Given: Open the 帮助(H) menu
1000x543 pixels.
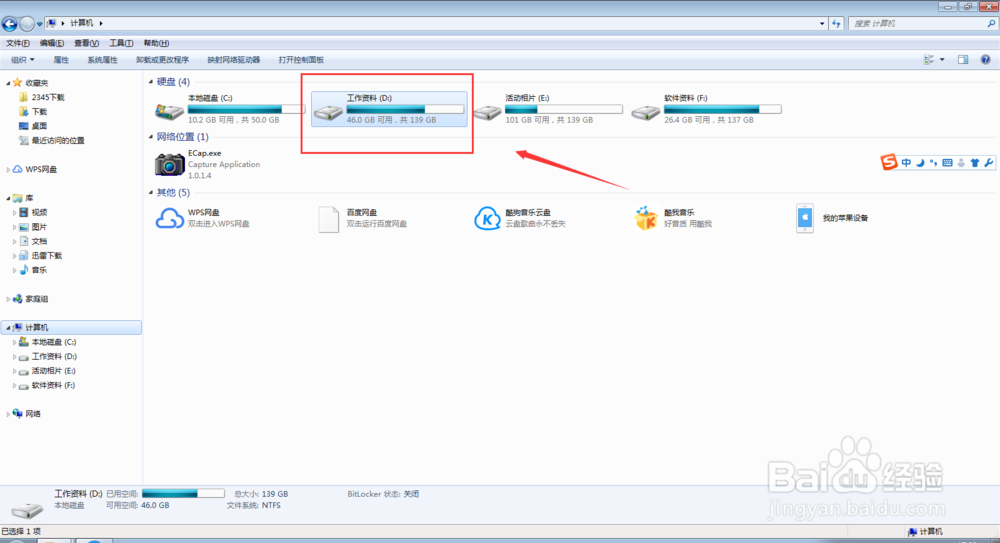Looking at the screenshot, I should tap(156, 43).
